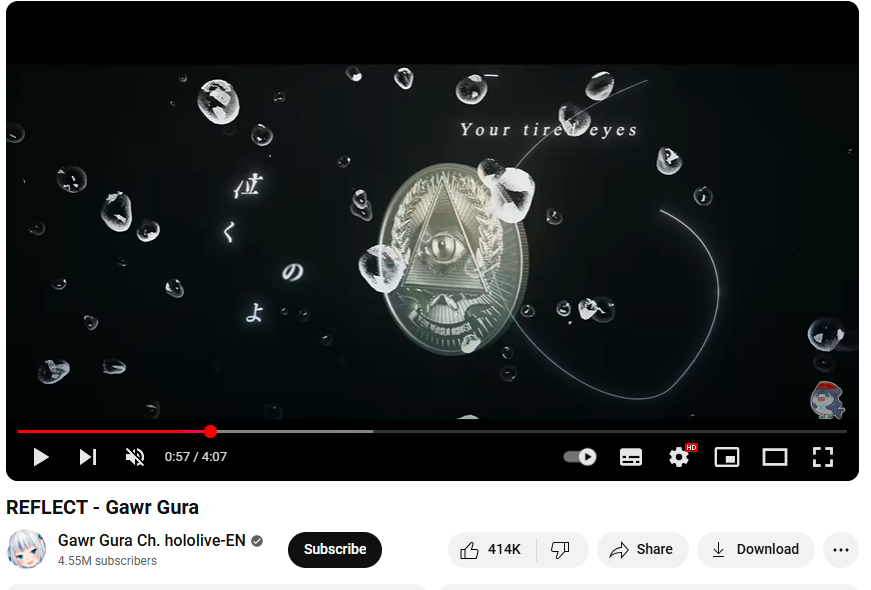The width and height of the screenshot is (871, 590).
Task: Open the miniplayer mode
Action: pos(727,457)
